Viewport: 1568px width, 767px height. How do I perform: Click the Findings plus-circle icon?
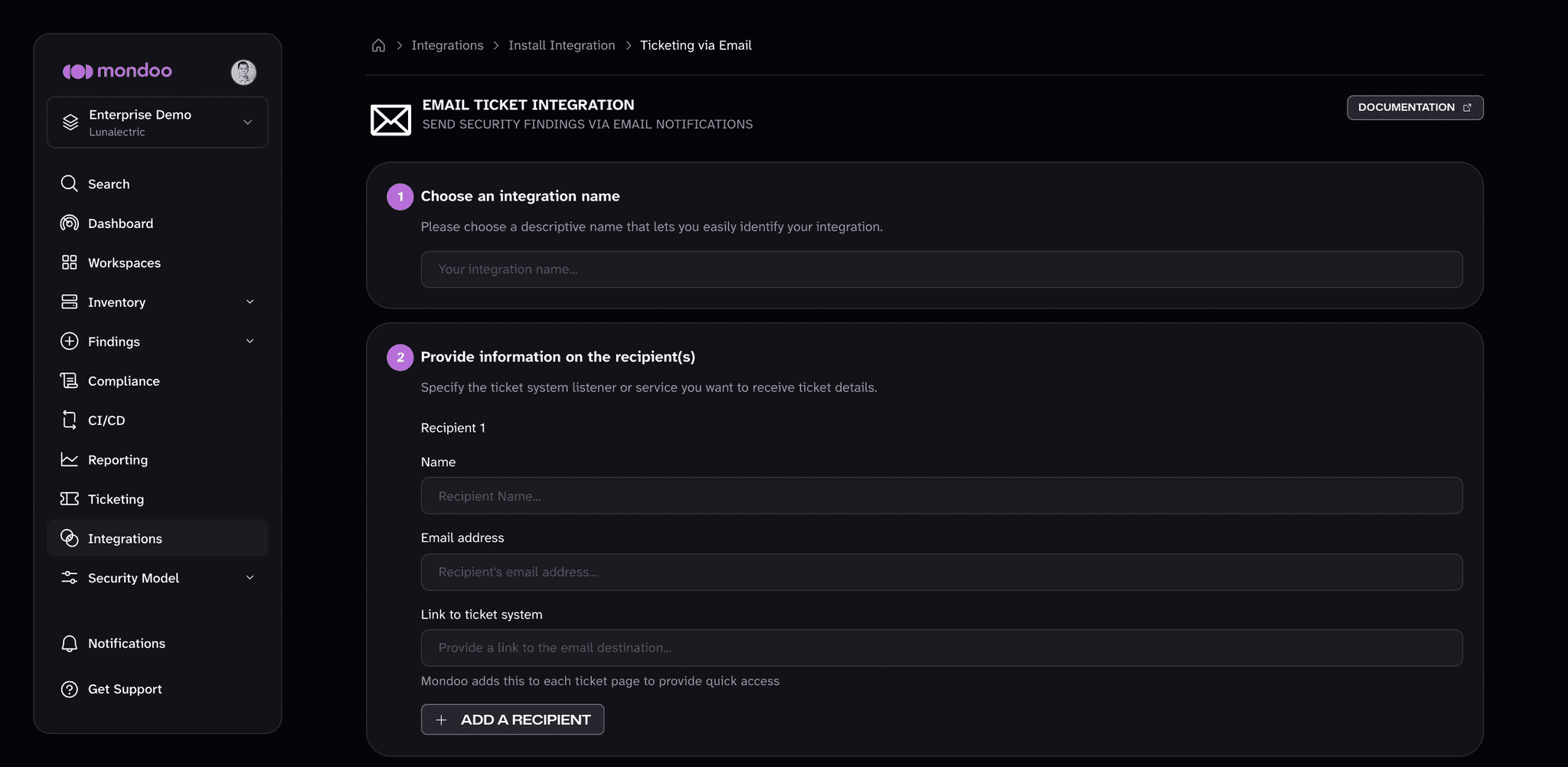coord(69,341)
